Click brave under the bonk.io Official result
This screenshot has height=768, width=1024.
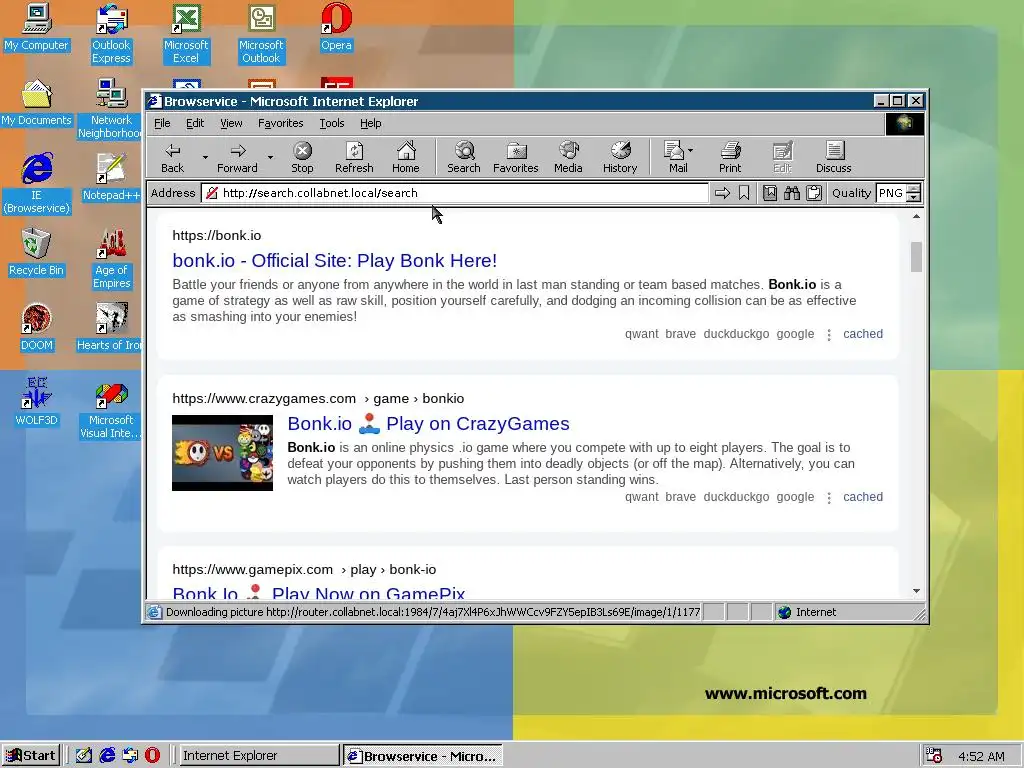coord(680,334)
